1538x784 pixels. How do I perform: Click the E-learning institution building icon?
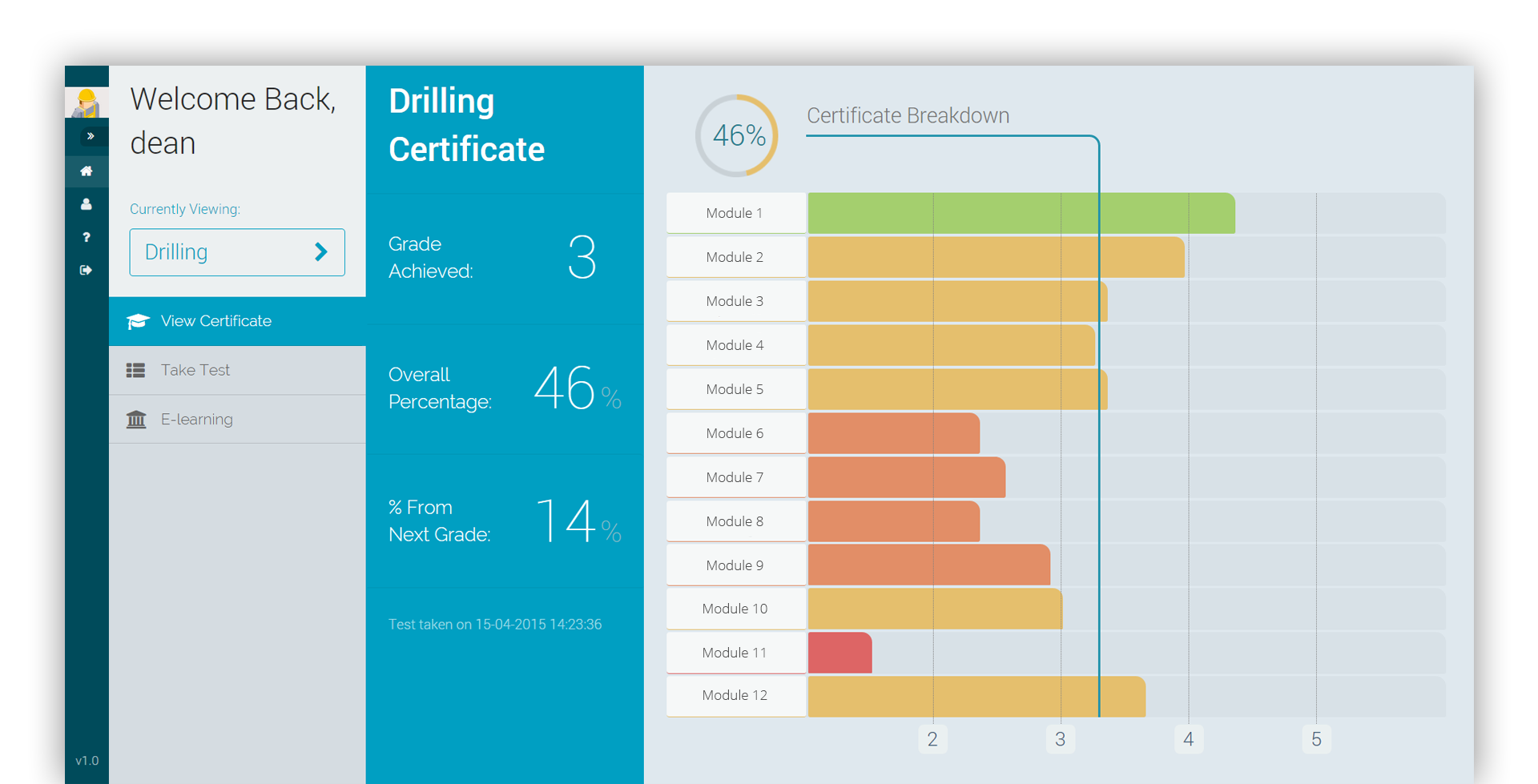136,420
